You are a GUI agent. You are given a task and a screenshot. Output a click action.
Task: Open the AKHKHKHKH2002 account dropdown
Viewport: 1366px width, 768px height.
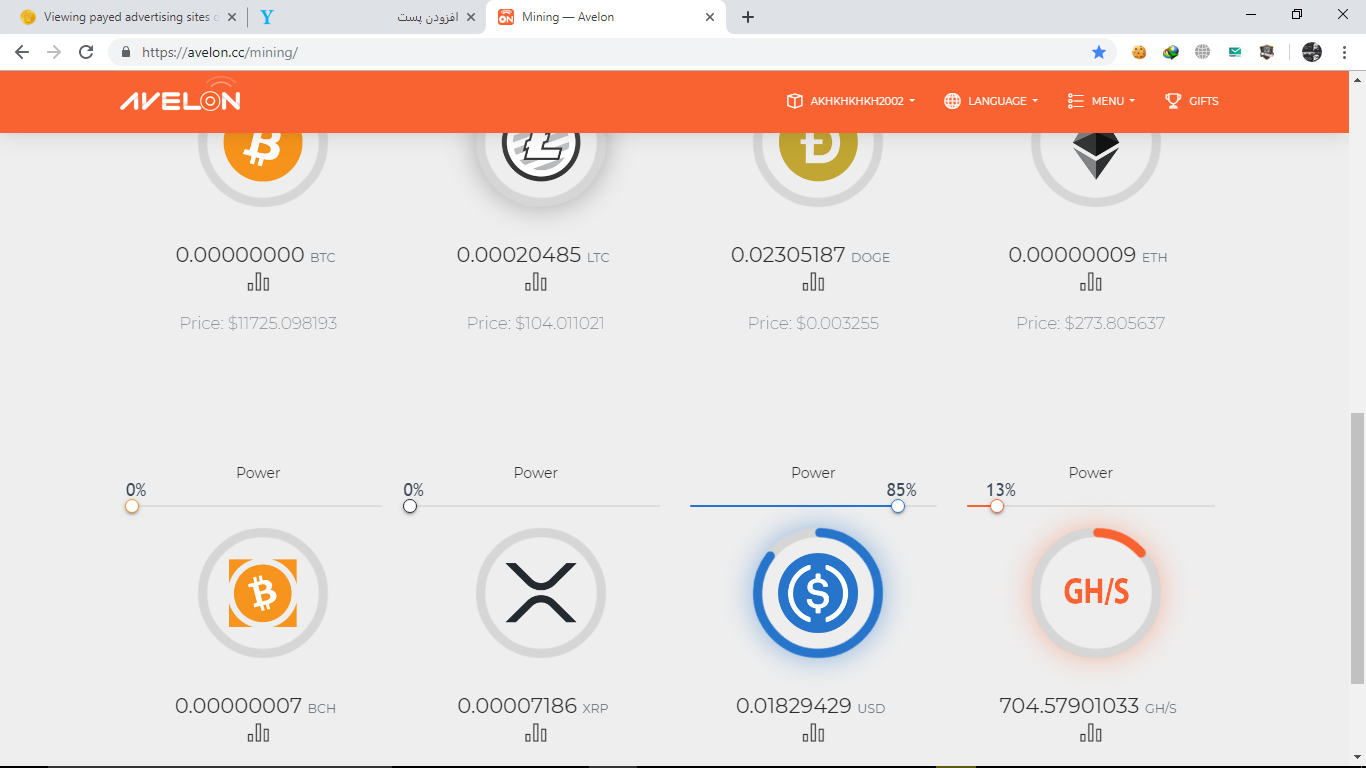click(x=851, y=101)
